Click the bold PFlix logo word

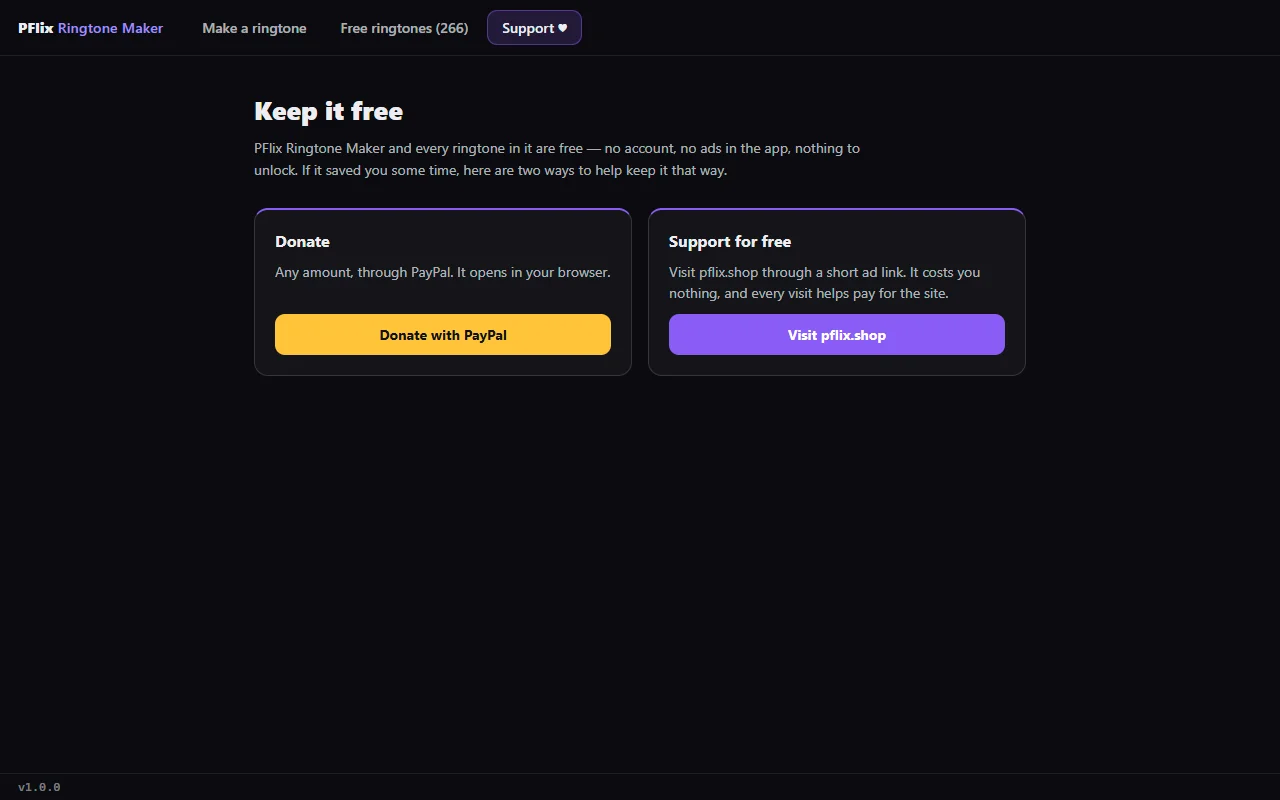point(36,28)
